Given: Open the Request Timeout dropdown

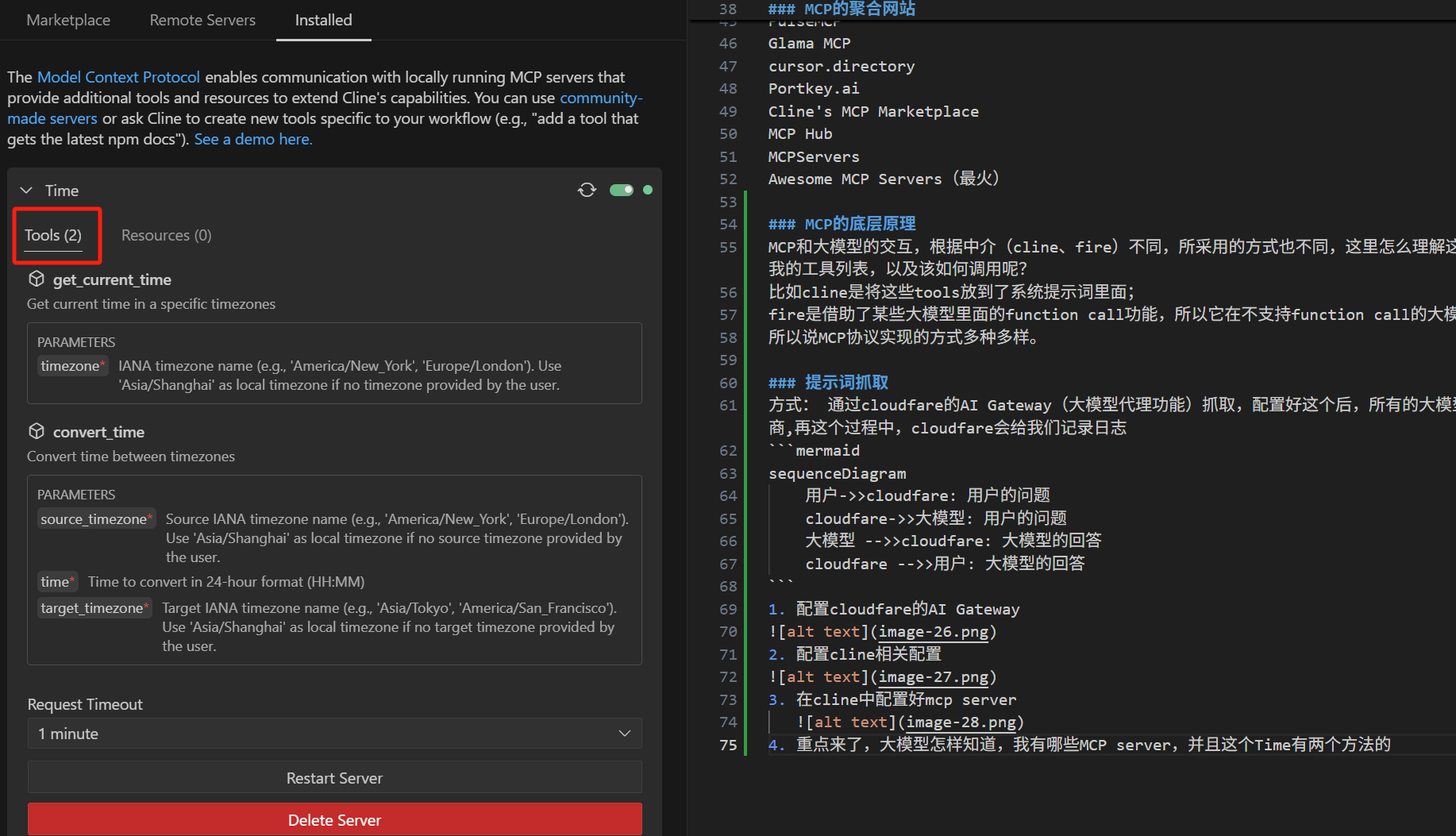Looking at the screenshot, I should point(334,734).
